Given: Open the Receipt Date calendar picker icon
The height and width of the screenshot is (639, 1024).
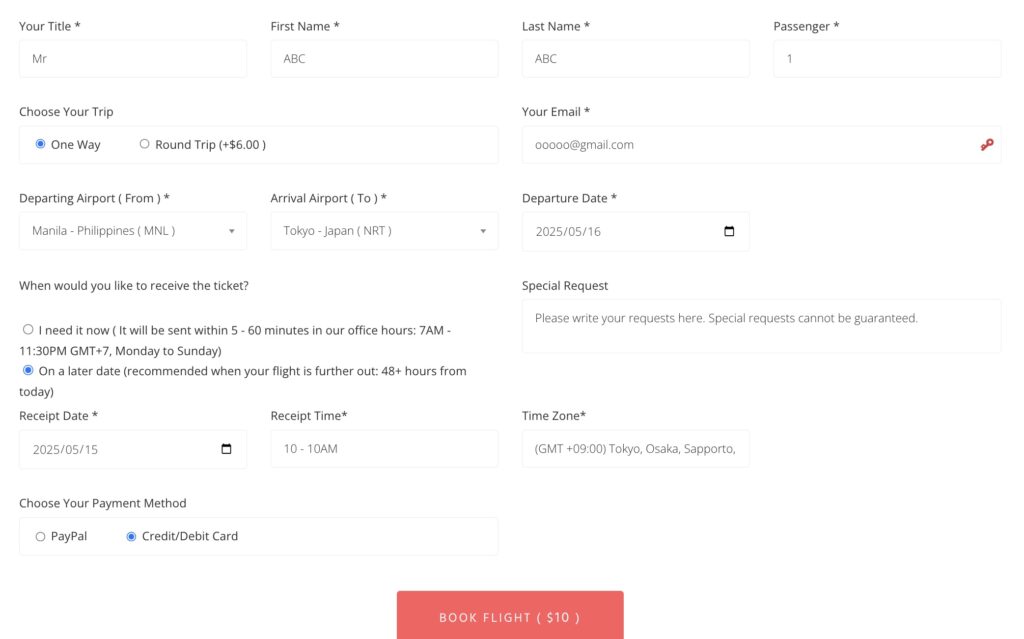Looking at the screenshot, I should tap(226, 449).
